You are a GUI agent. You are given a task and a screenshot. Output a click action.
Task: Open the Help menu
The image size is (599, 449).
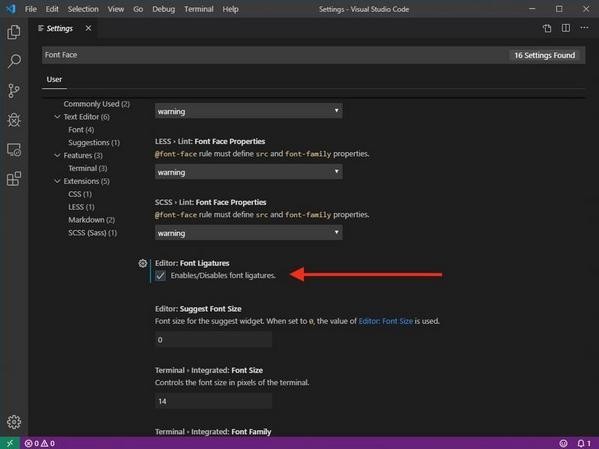230,9
